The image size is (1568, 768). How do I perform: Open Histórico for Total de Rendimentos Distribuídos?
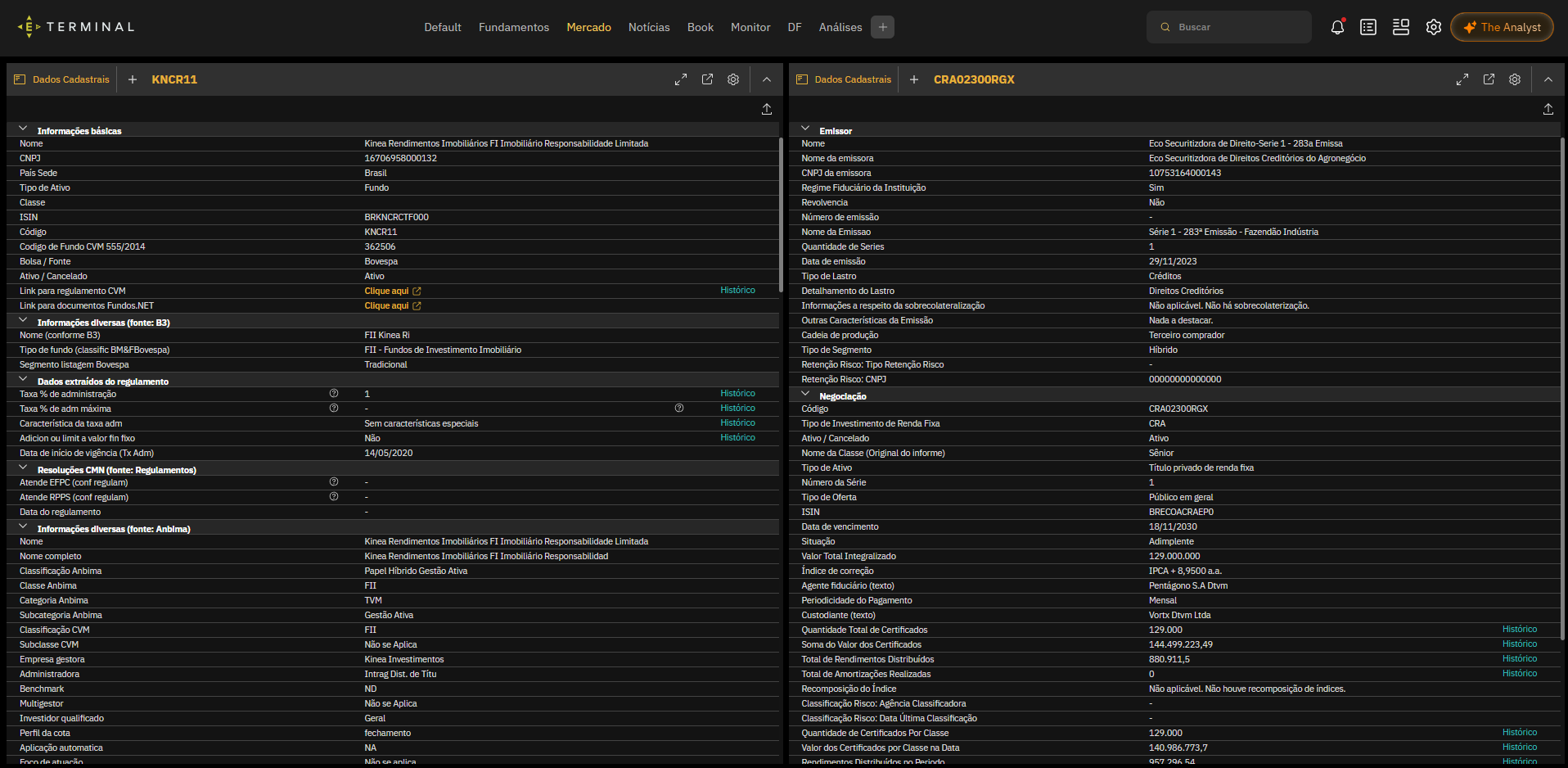pos(1520,658)
